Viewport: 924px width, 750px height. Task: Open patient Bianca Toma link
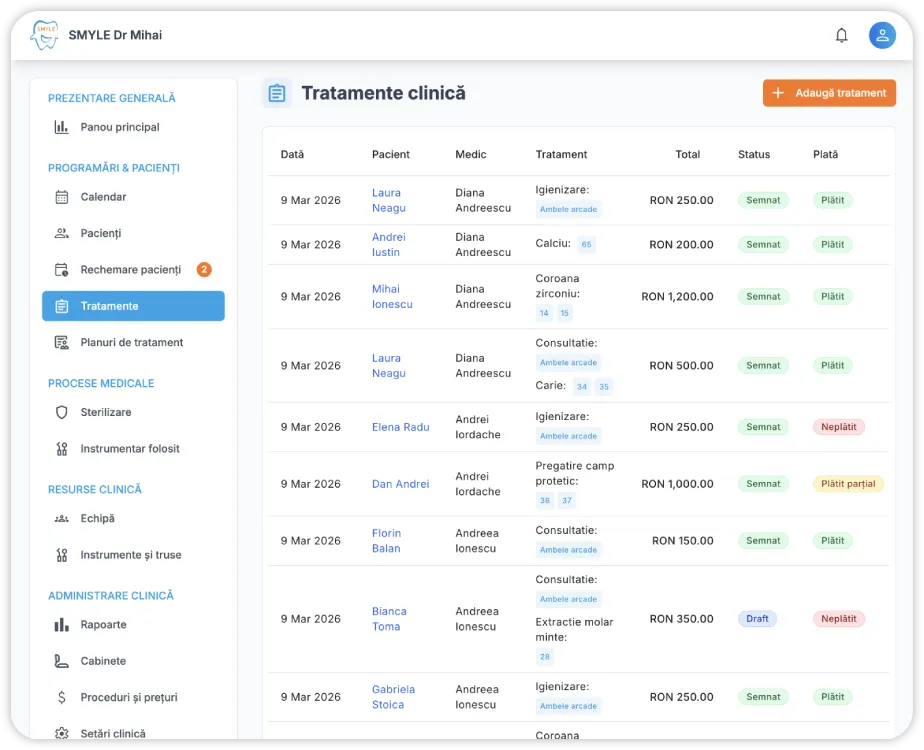(x=389, y=619)
